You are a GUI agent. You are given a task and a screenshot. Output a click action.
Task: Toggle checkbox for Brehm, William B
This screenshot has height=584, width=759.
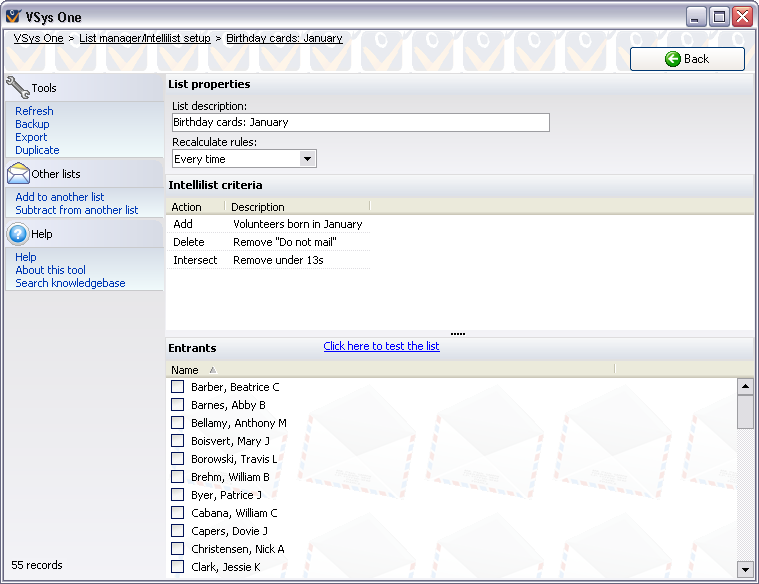[x=178, y=476]
